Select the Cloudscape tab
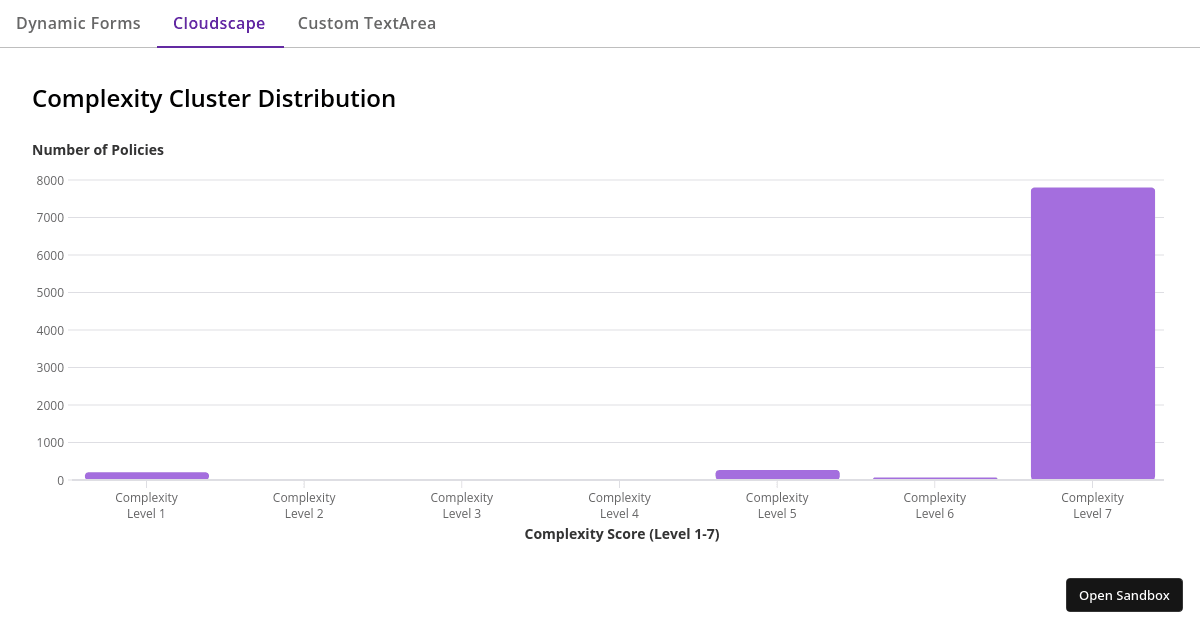1200x630 pixels. [x=220, y=23]
